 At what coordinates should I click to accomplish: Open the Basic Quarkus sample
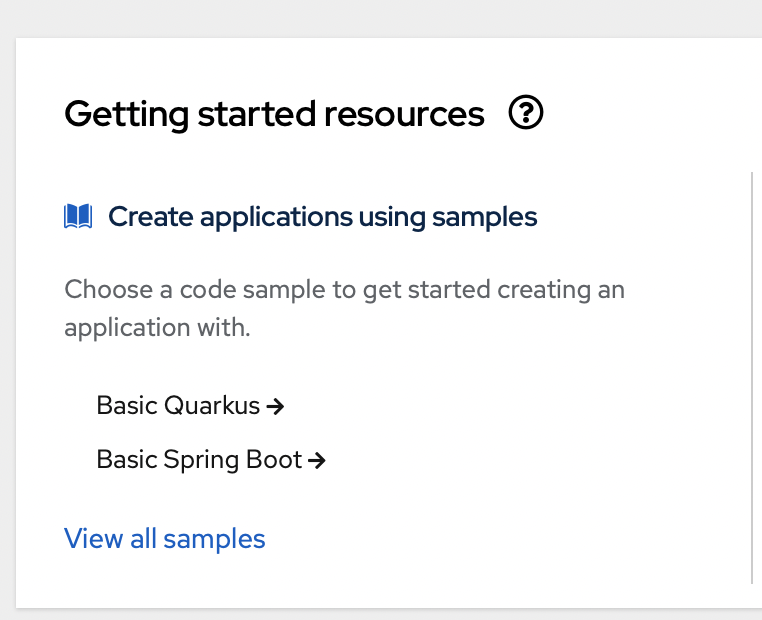180,406
